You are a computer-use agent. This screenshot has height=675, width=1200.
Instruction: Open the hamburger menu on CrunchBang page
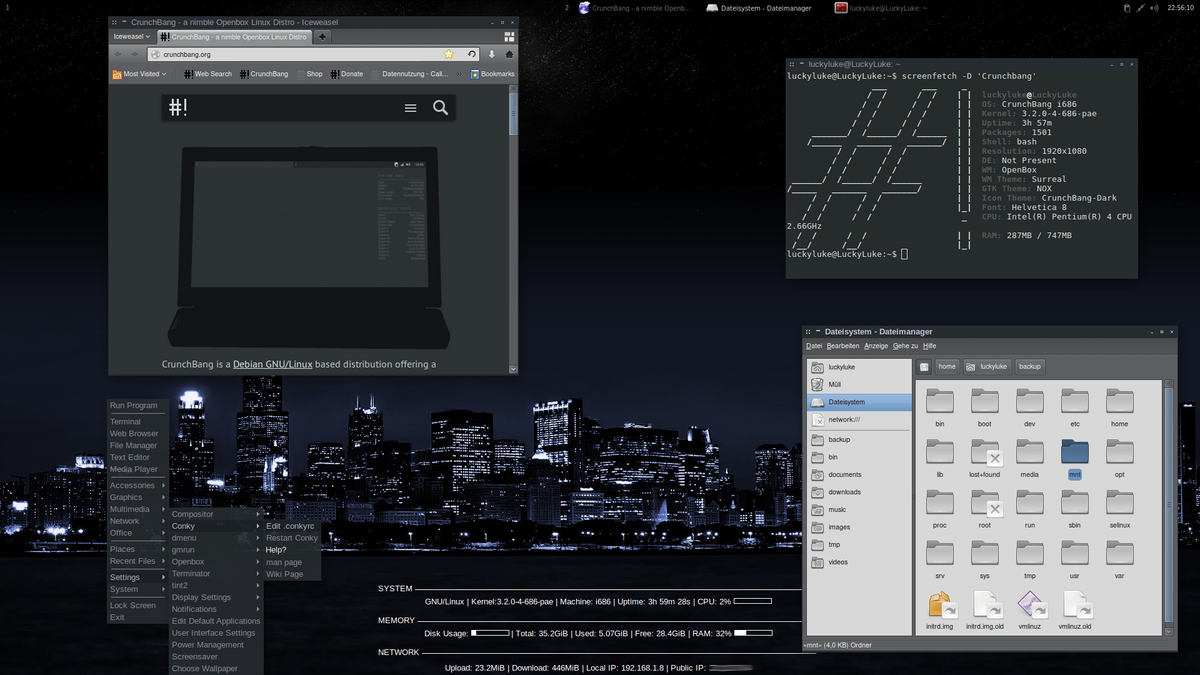[410, 108]
